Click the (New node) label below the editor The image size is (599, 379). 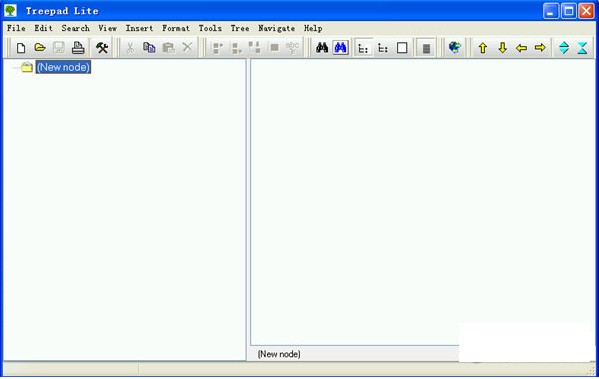click(x=279, y=354)
